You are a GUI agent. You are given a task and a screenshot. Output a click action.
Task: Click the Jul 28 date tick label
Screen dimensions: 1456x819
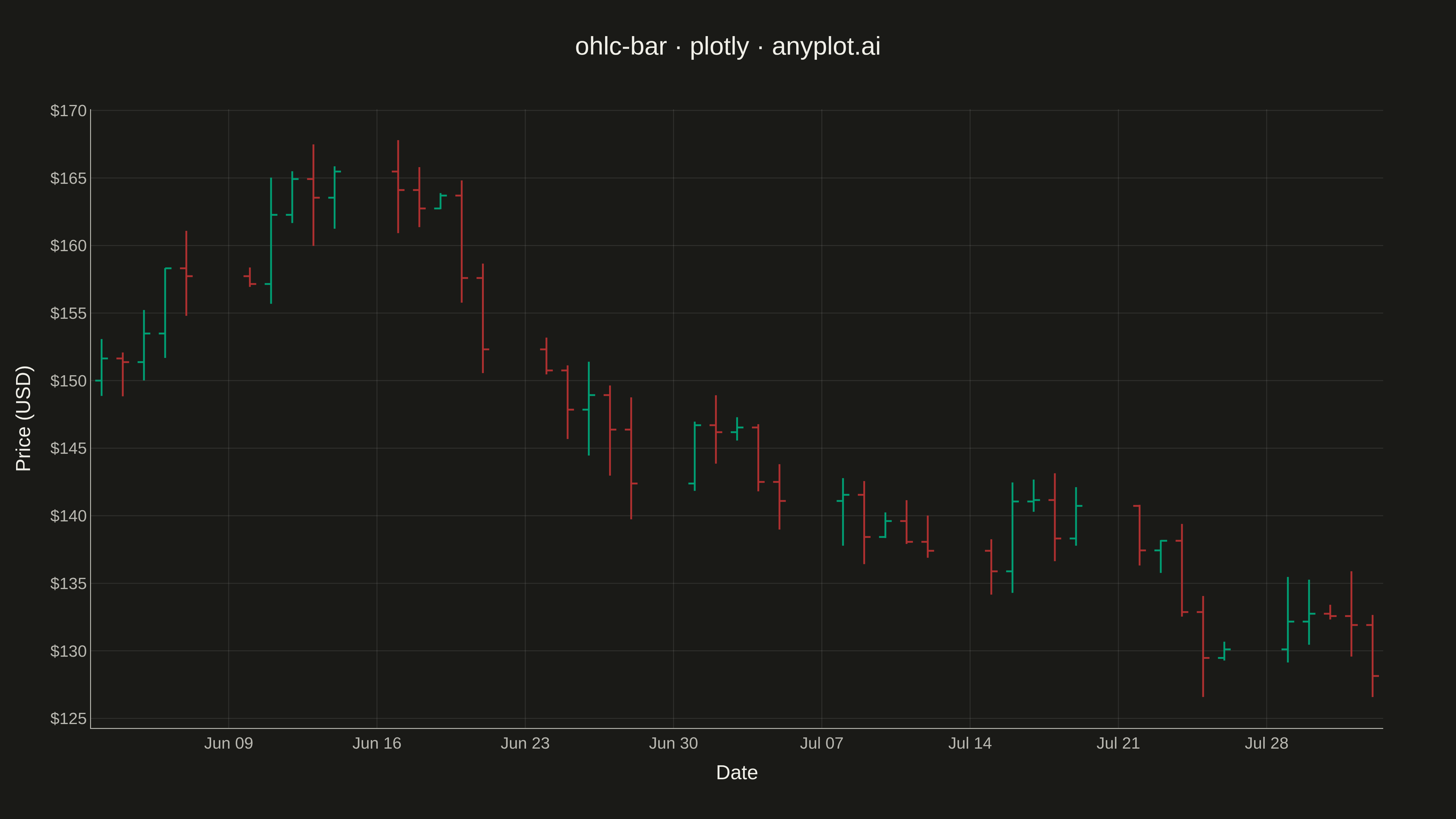1267,743
